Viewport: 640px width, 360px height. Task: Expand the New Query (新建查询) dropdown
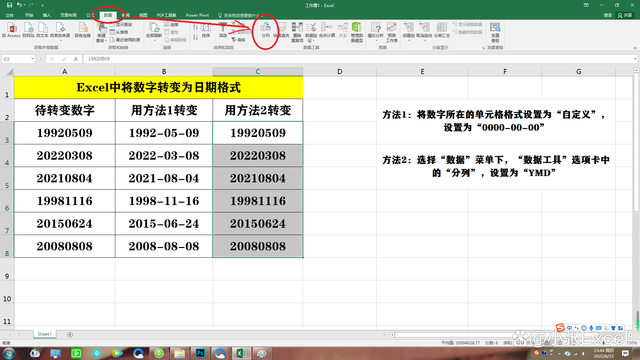point(101,32)
